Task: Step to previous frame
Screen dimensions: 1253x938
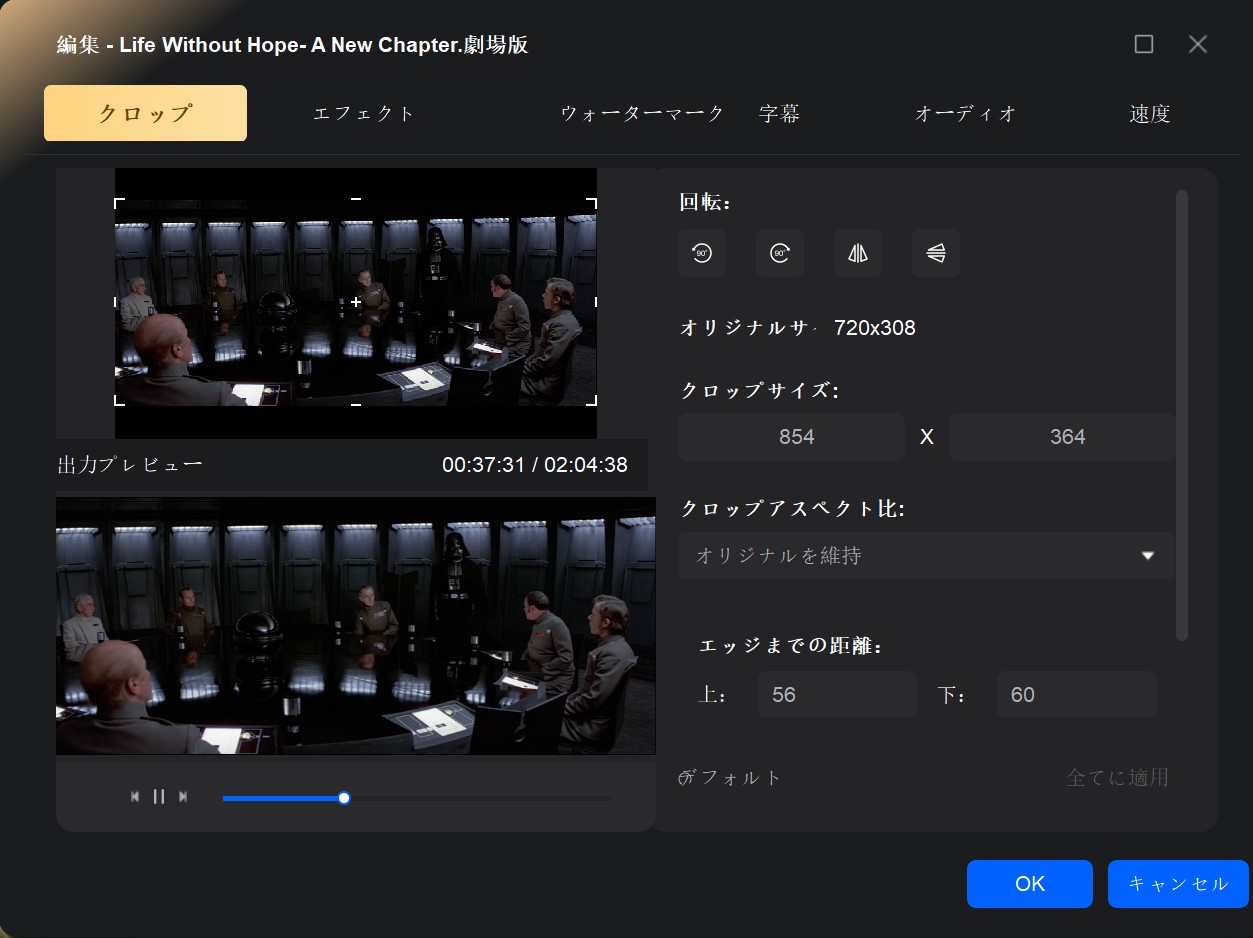Action: tap(135, 797)
